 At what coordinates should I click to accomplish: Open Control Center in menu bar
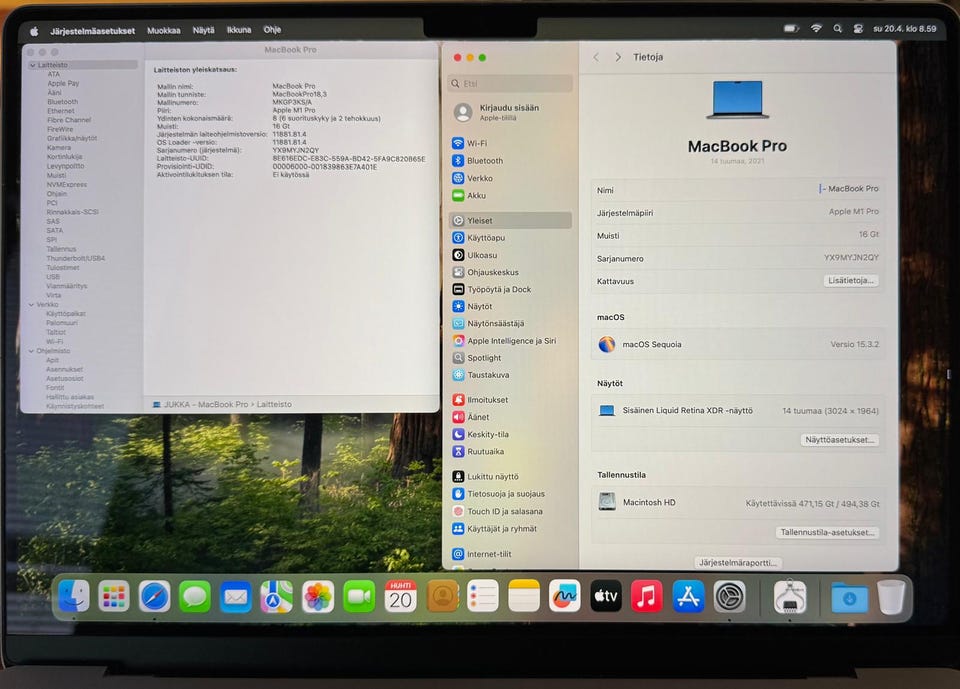[x=858, y=29]
